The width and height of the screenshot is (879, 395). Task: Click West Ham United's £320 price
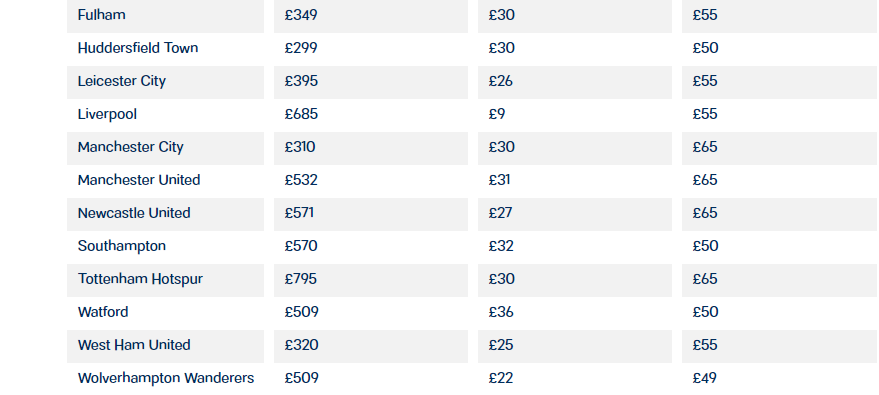point(302,345)
